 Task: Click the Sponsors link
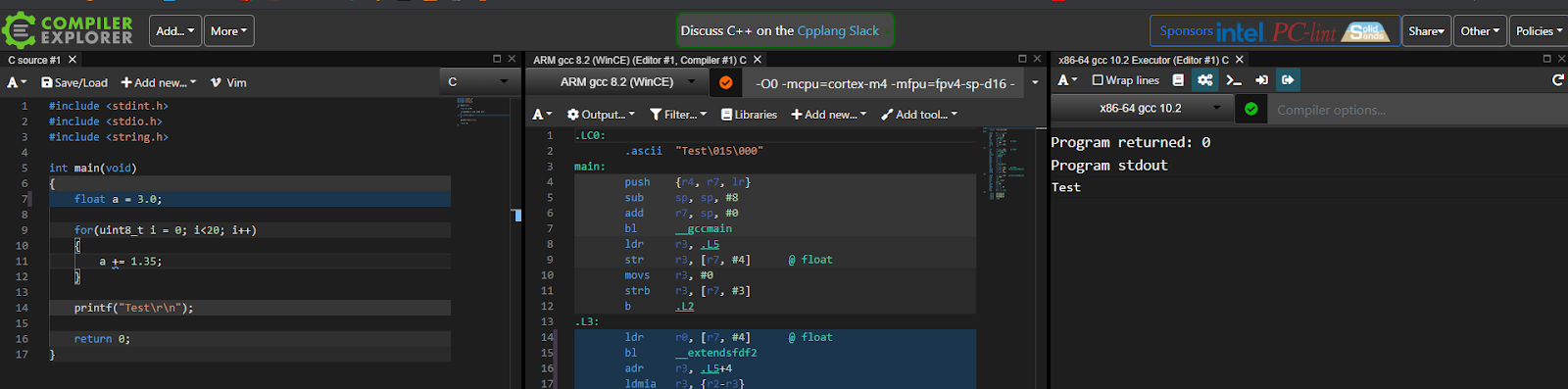1186,31
